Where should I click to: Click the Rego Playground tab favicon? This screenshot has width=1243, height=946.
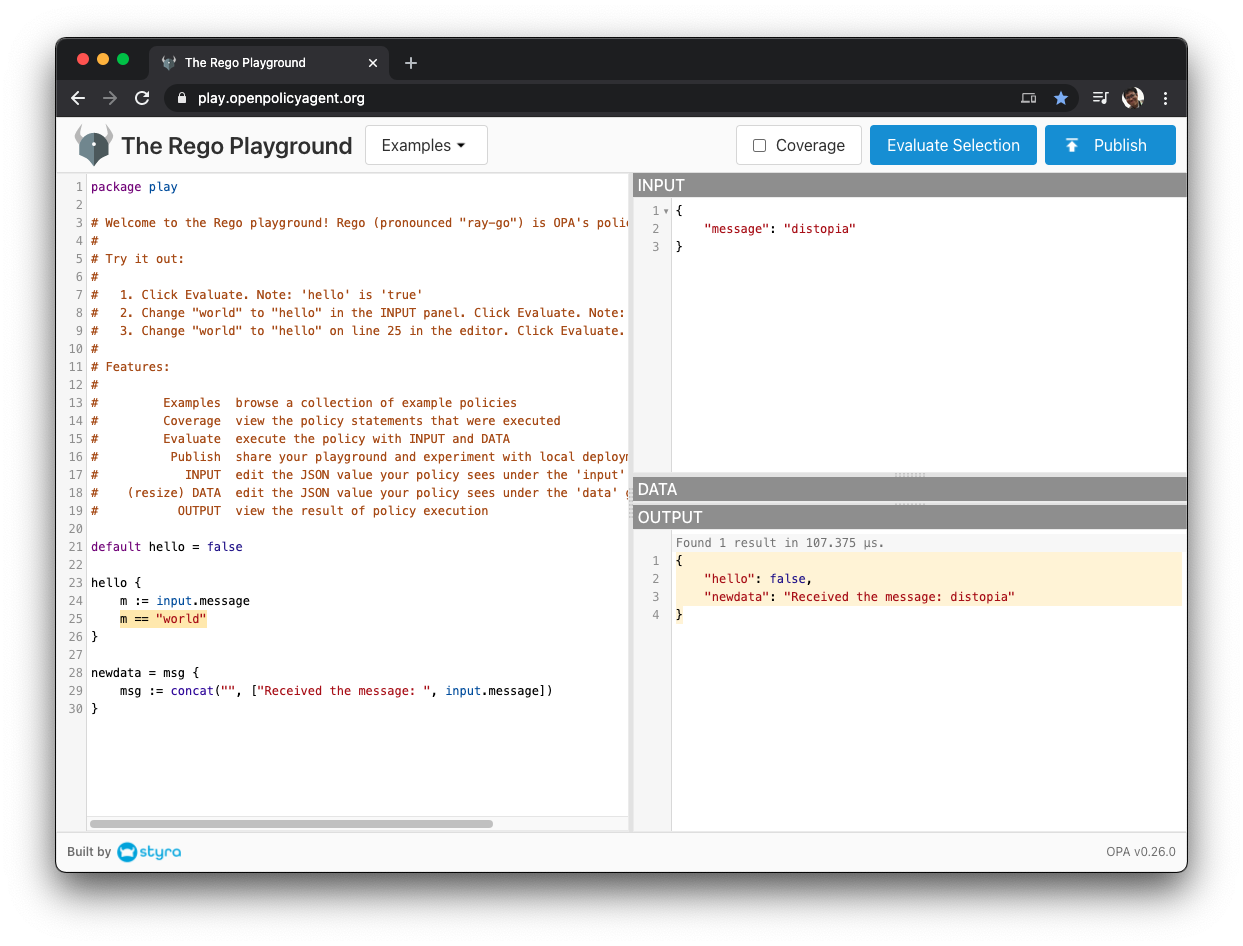point(169,63)
